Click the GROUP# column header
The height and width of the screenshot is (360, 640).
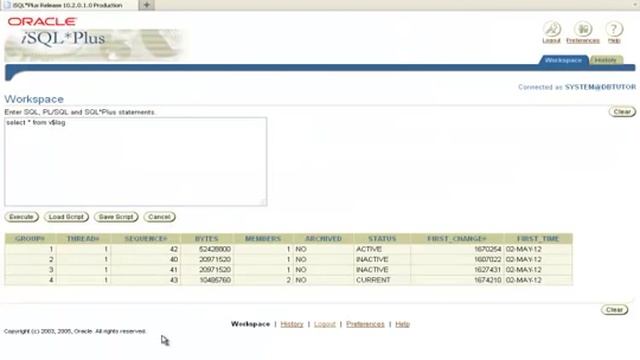(x=30, y=238)
